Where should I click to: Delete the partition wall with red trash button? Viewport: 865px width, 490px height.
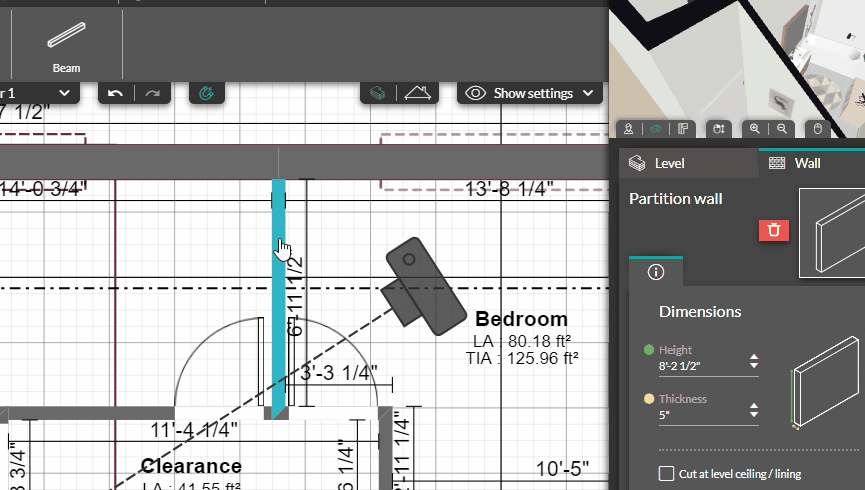[x=773, y=230]
